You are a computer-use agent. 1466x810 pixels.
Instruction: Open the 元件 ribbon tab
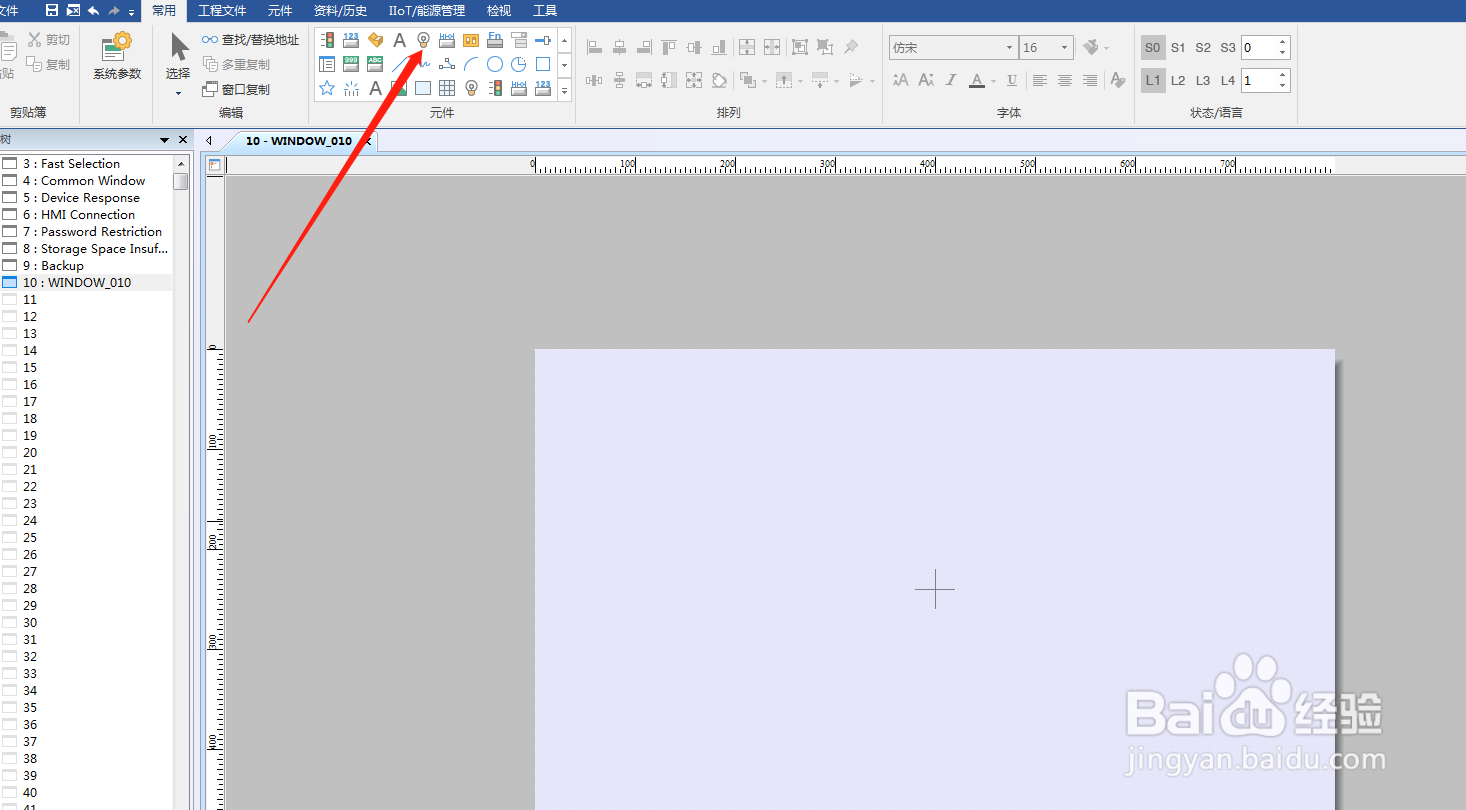coord(279,11)
